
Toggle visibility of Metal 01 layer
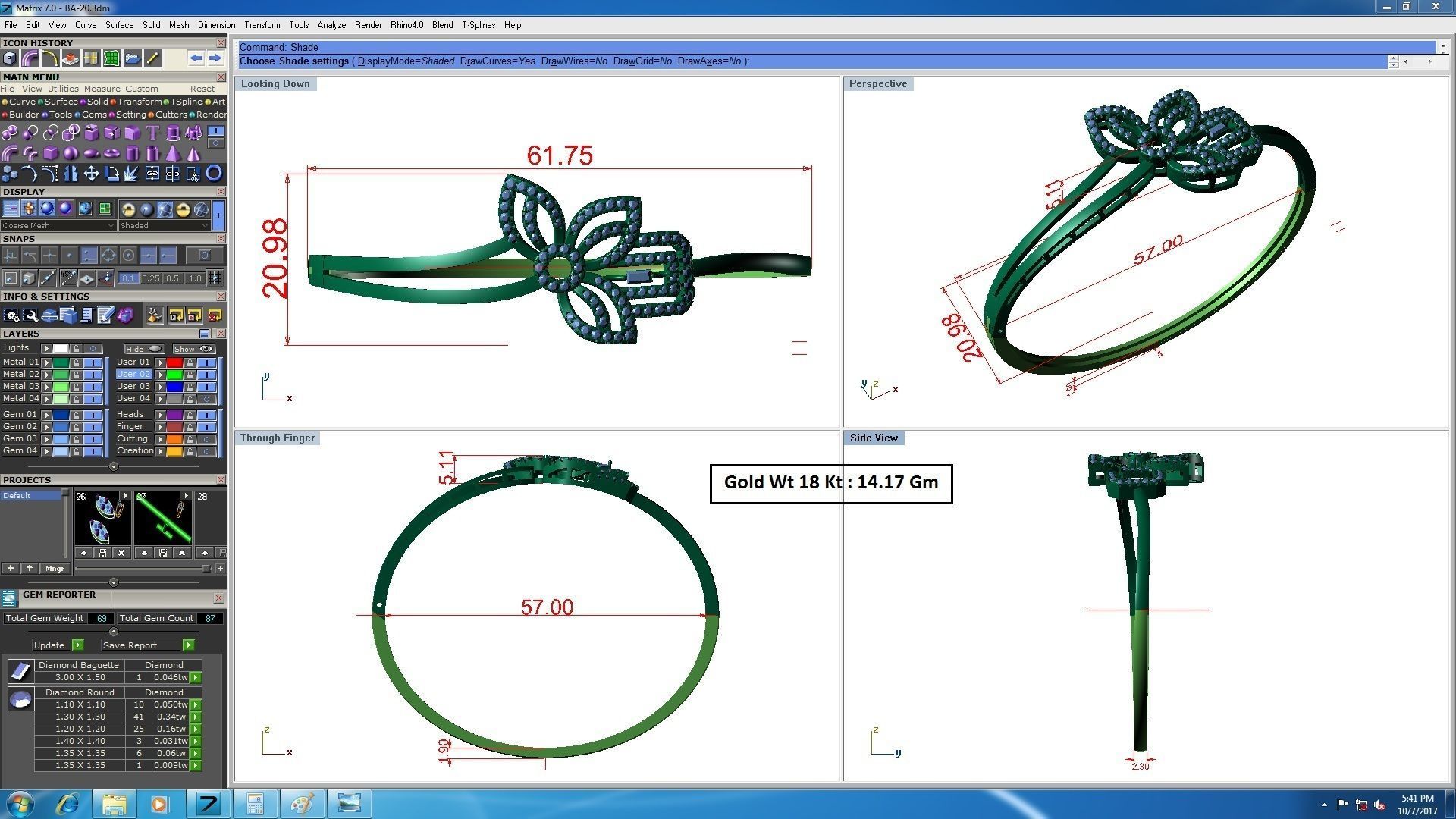(93, 362)
